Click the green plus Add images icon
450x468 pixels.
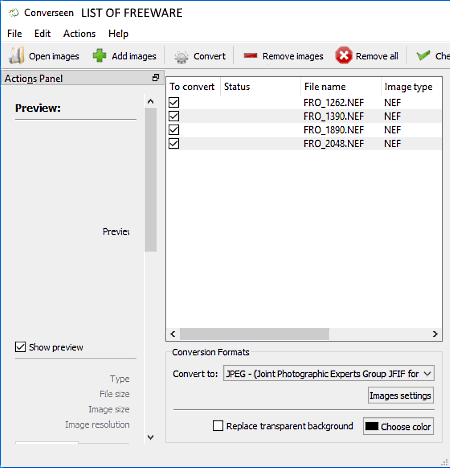pyautogui.click(x=99, y=55)
